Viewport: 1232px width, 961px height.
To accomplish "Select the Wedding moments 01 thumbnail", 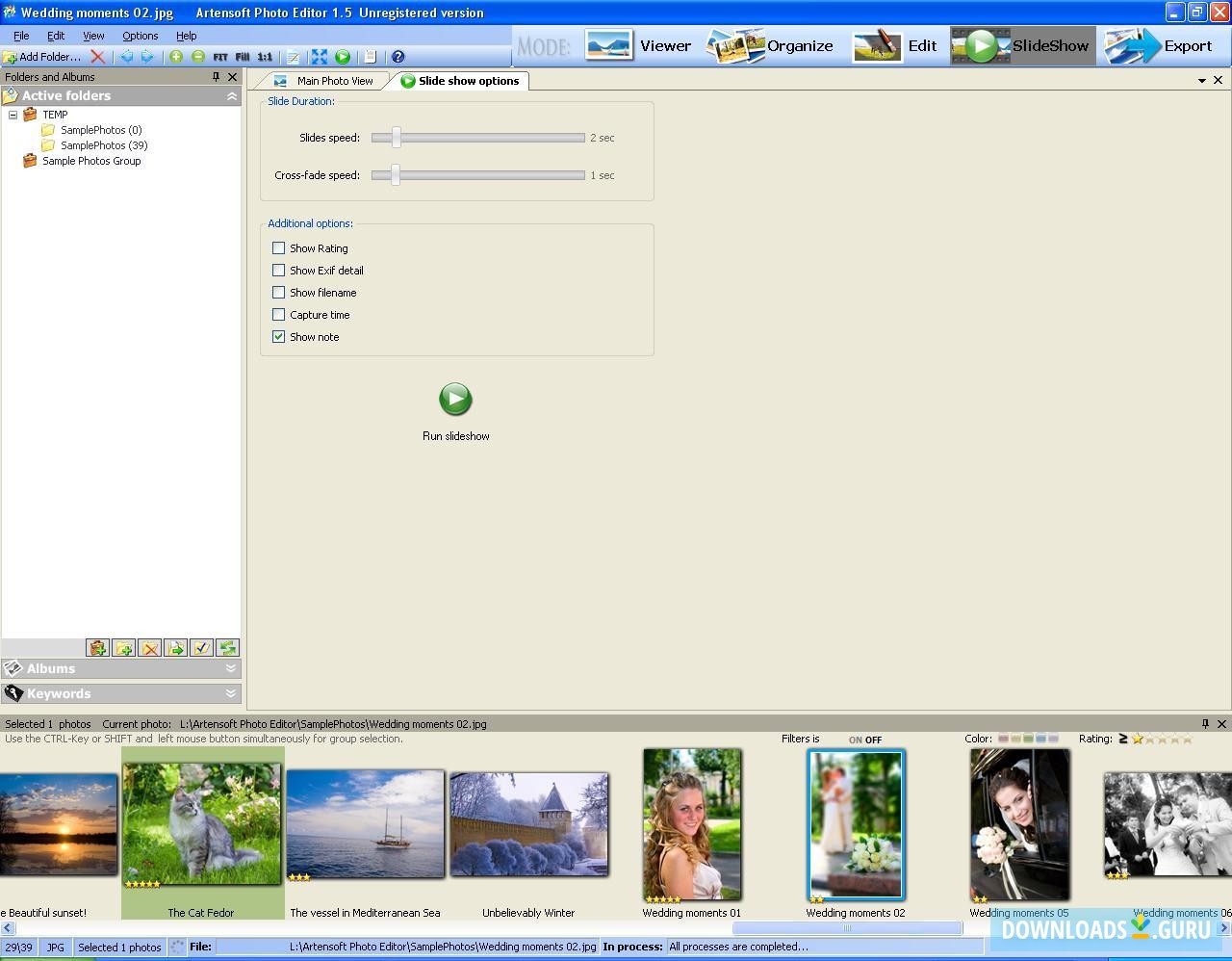I will (692, 824).
